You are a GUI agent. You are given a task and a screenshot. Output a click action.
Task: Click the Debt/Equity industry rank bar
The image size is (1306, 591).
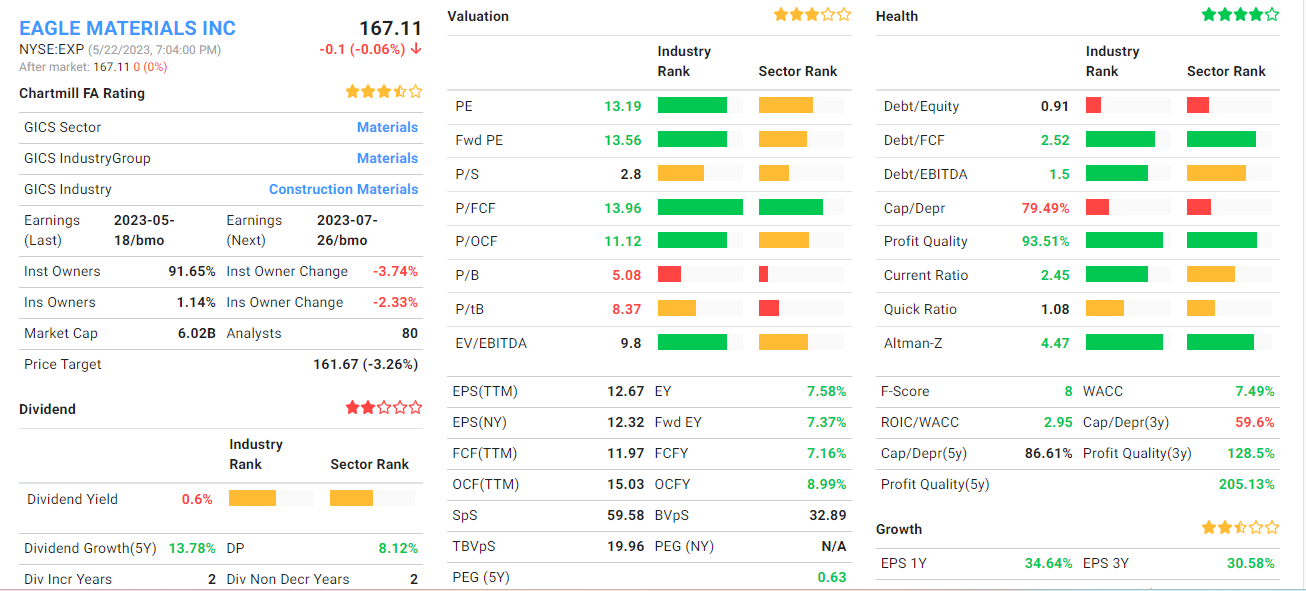click(x=1093, y=105)
